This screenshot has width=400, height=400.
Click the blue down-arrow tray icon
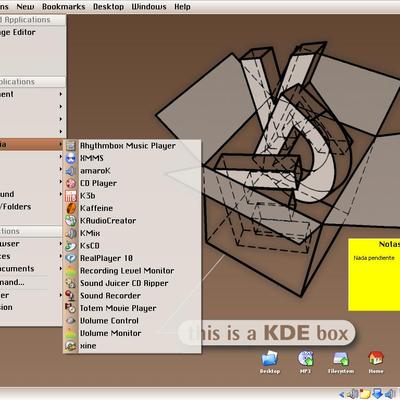click(378, 394)
